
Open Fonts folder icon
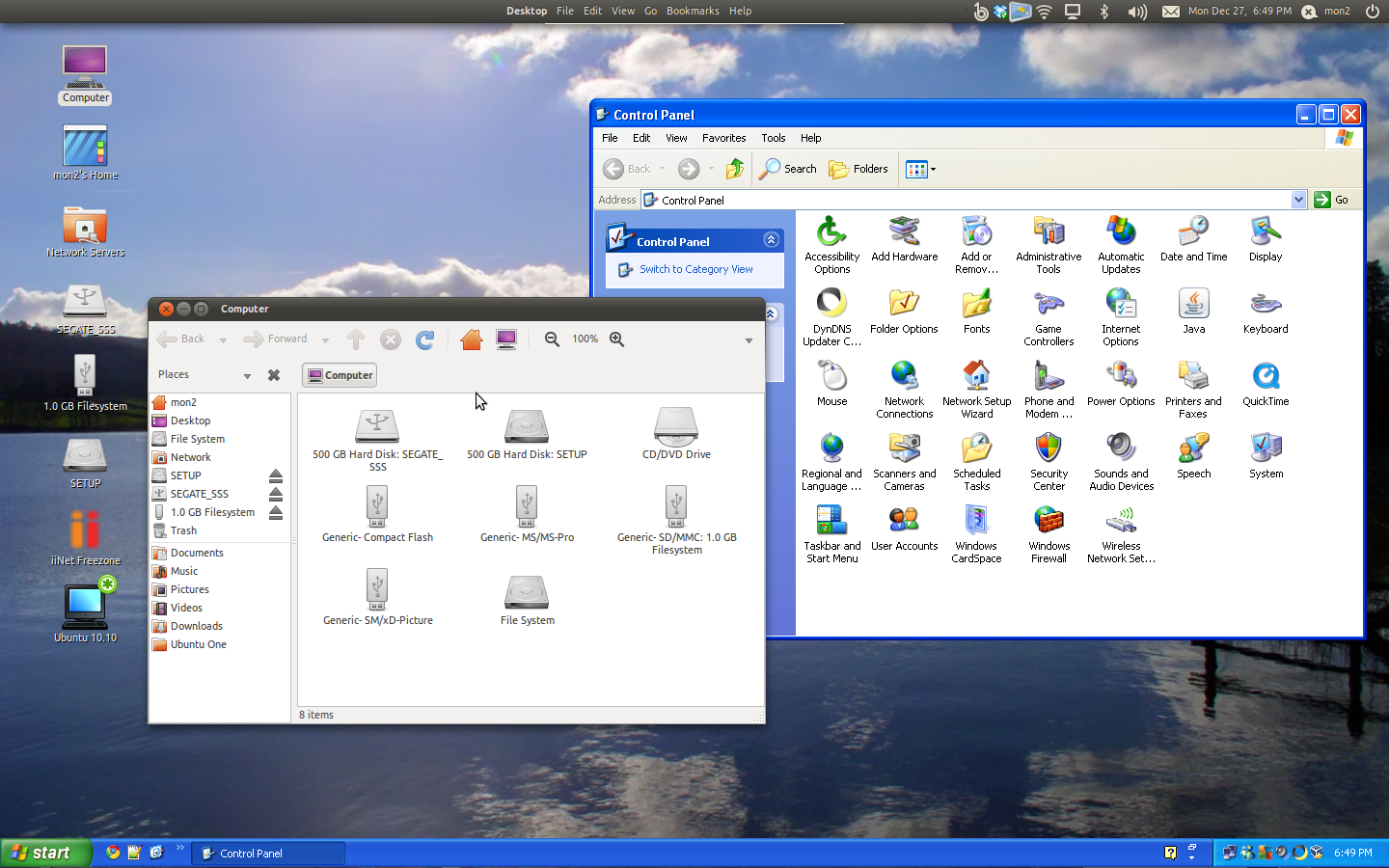[x=976, y=312]
